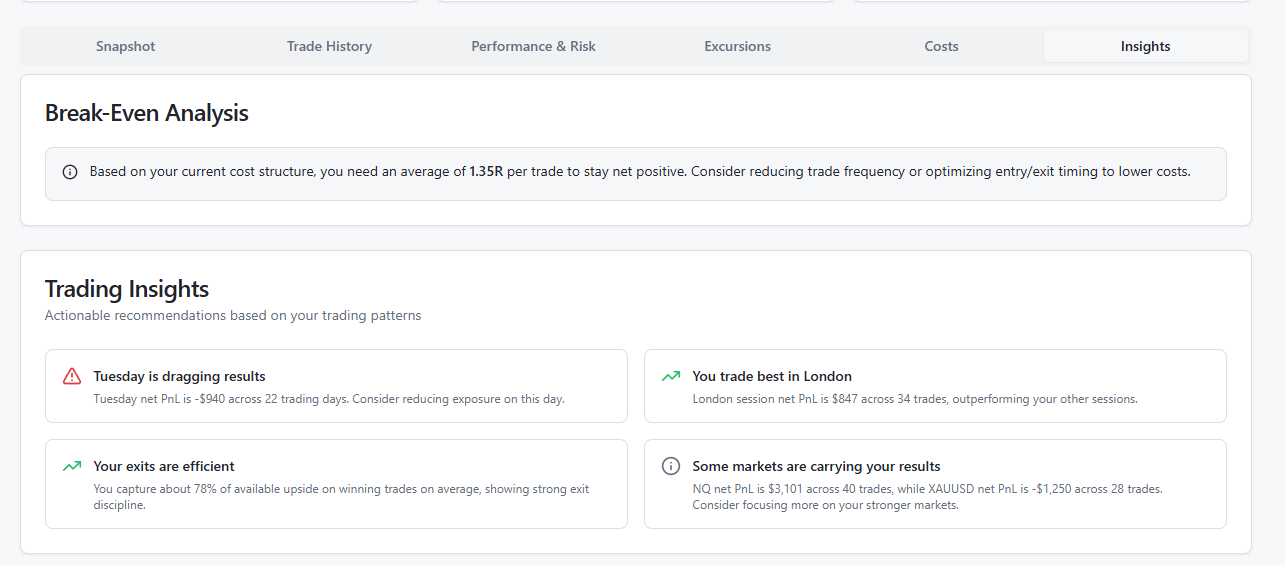This screenshot has width=1285, height=565.
Task: Click the Break-Even Analysis heading
Action: click(146, 113)
